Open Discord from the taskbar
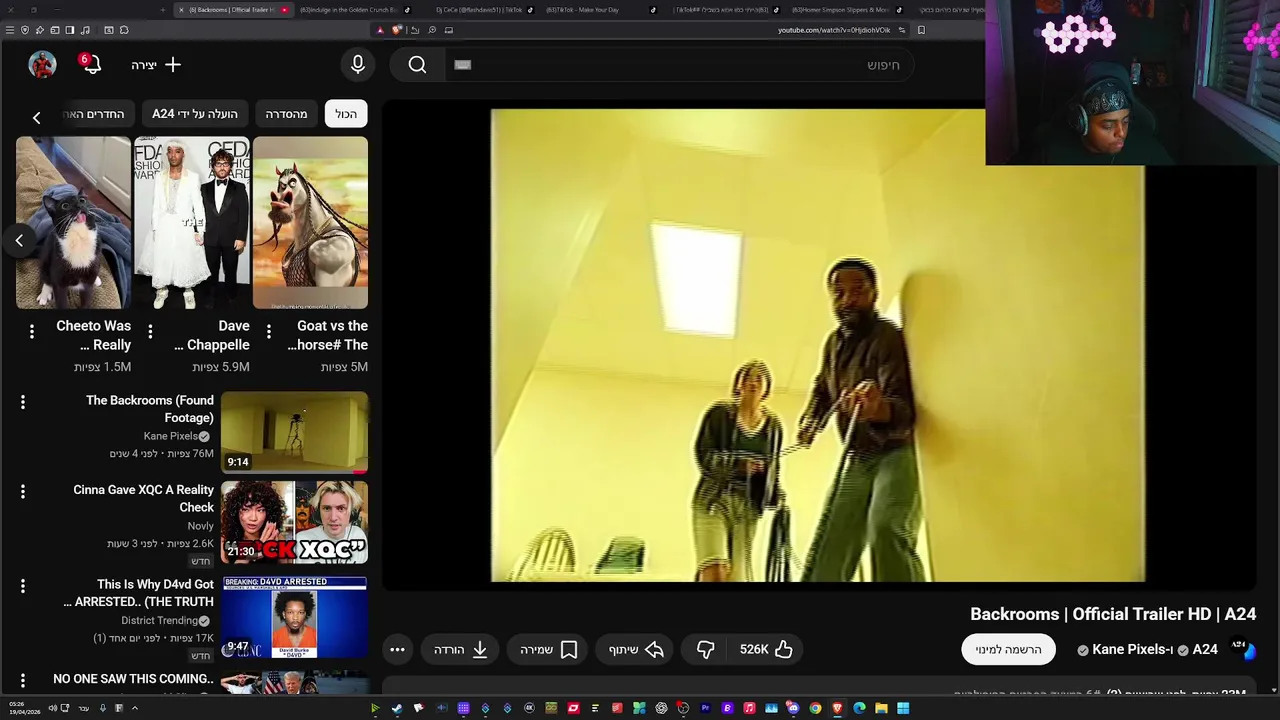This screenshot has width=1280, height=720. 793,708
